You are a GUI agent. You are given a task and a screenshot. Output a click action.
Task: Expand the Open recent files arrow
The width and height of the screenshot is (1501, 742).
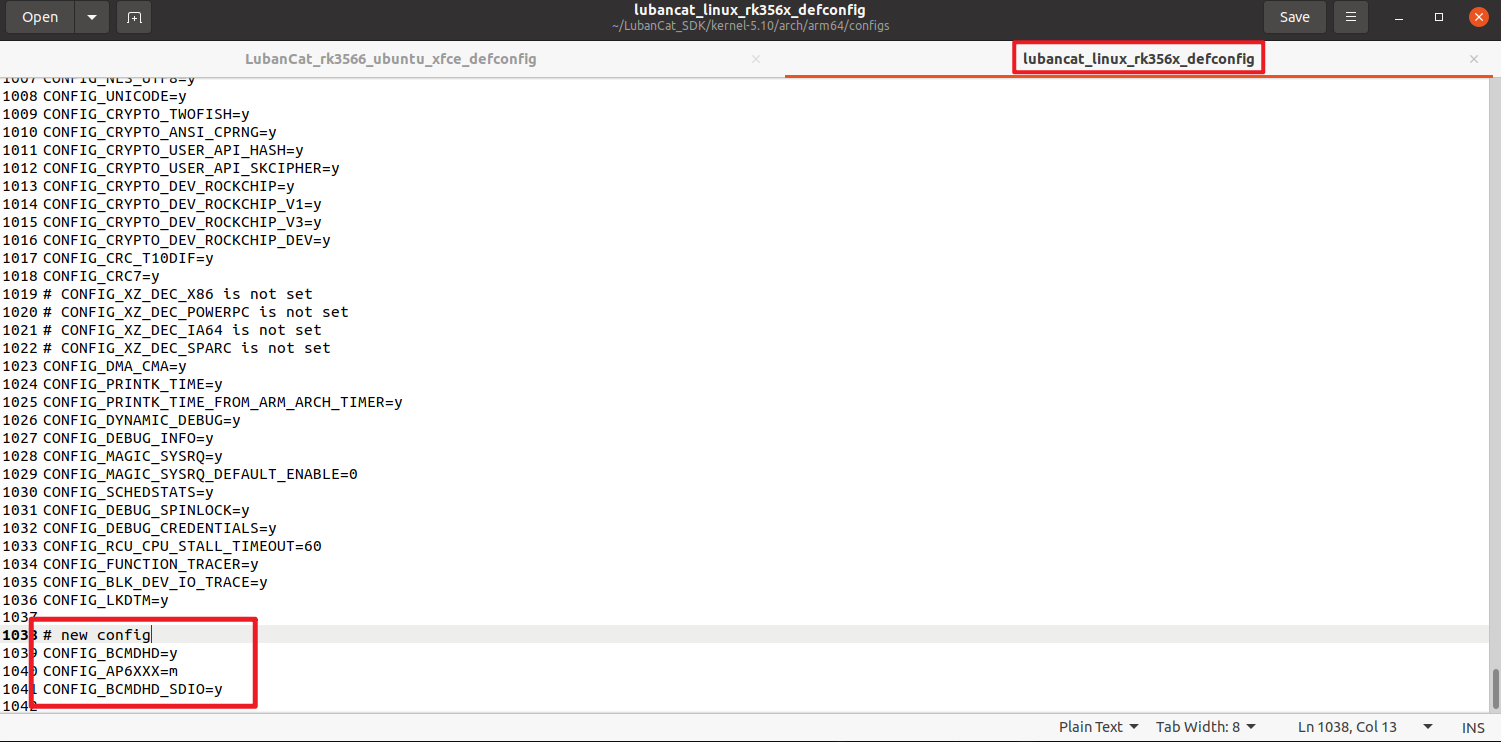[x=92, y=17]
